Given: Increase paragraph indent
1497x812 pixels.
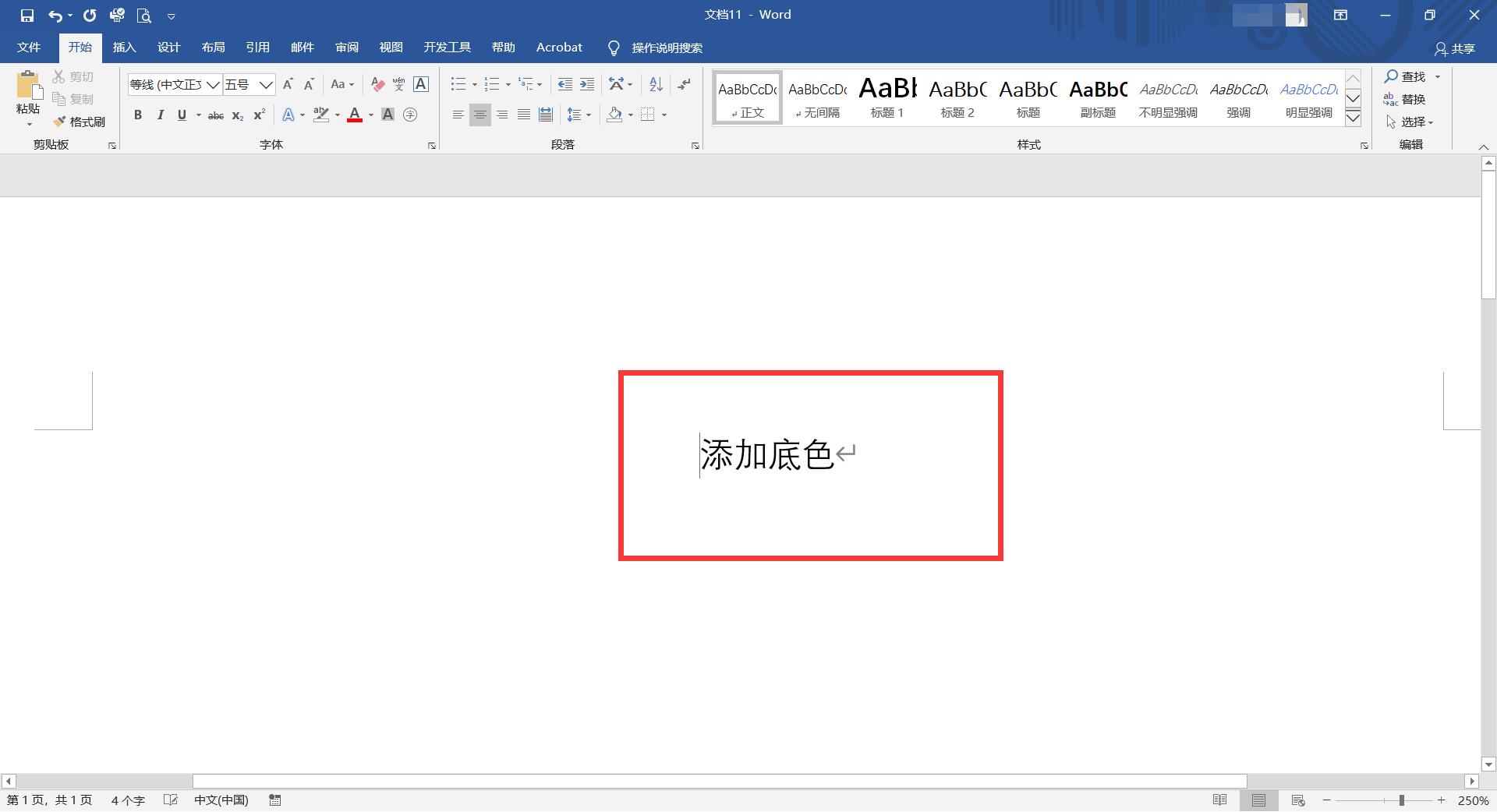Looking at the screenshot, I should [587, 84].
